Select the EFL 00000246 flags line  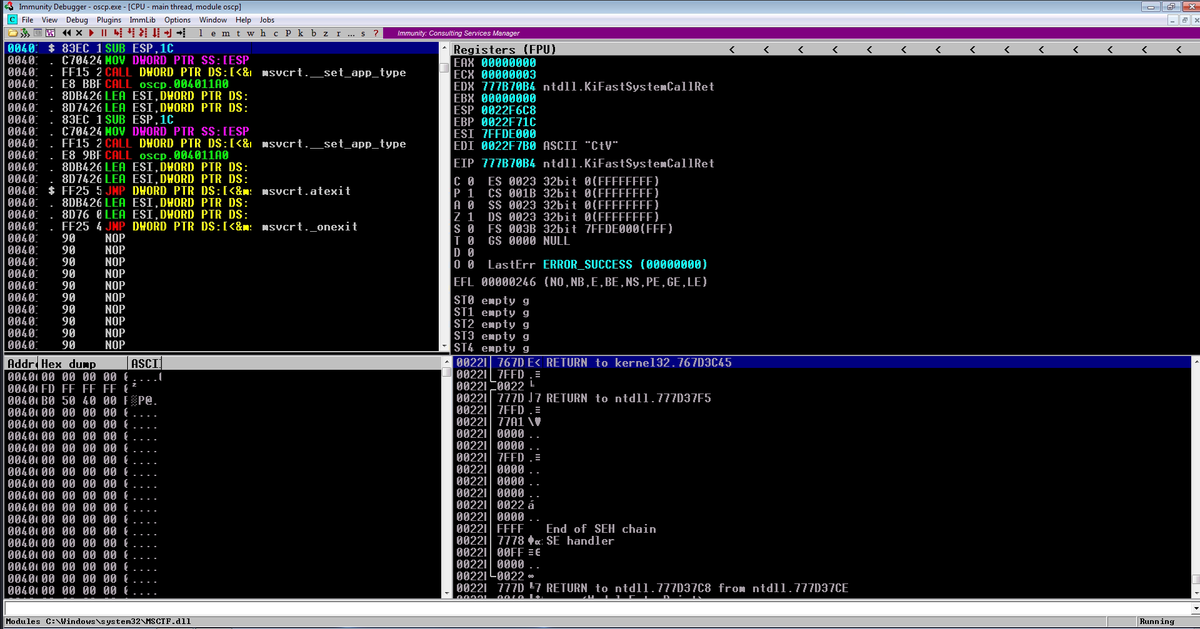point(581,283)
